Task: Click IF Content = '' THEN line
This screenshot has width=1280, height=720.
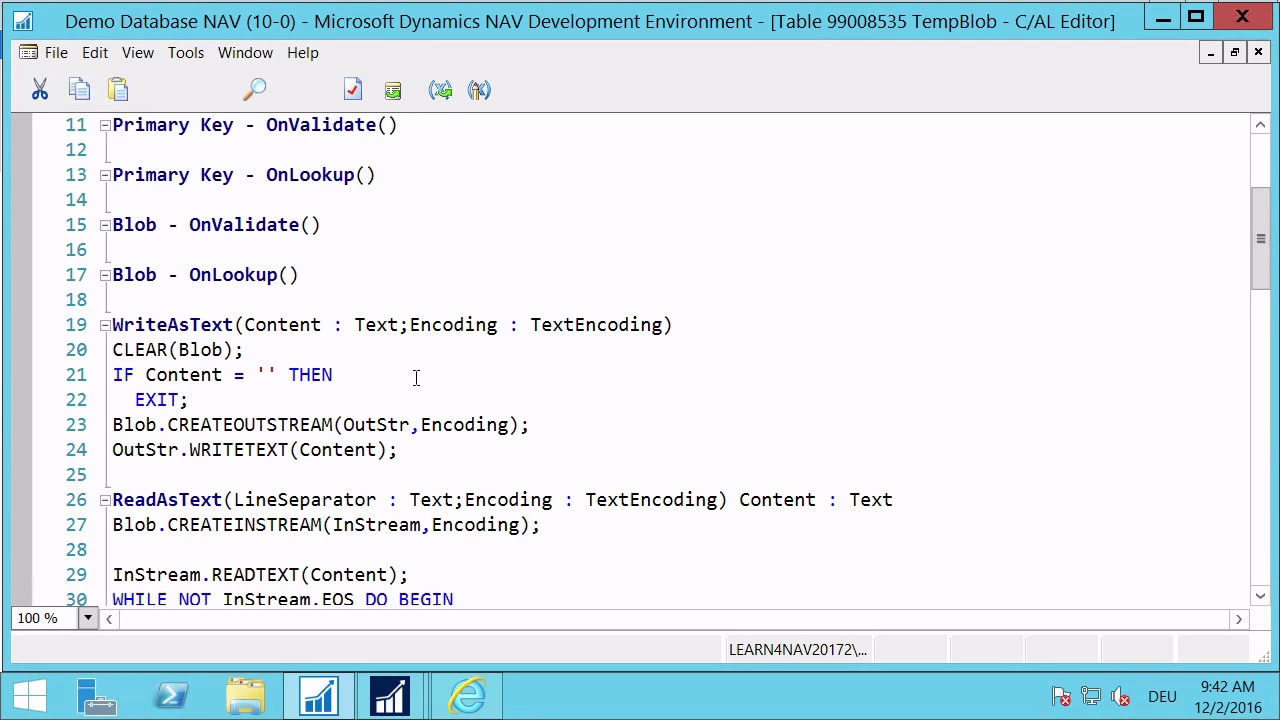Action: pos(222,375)
